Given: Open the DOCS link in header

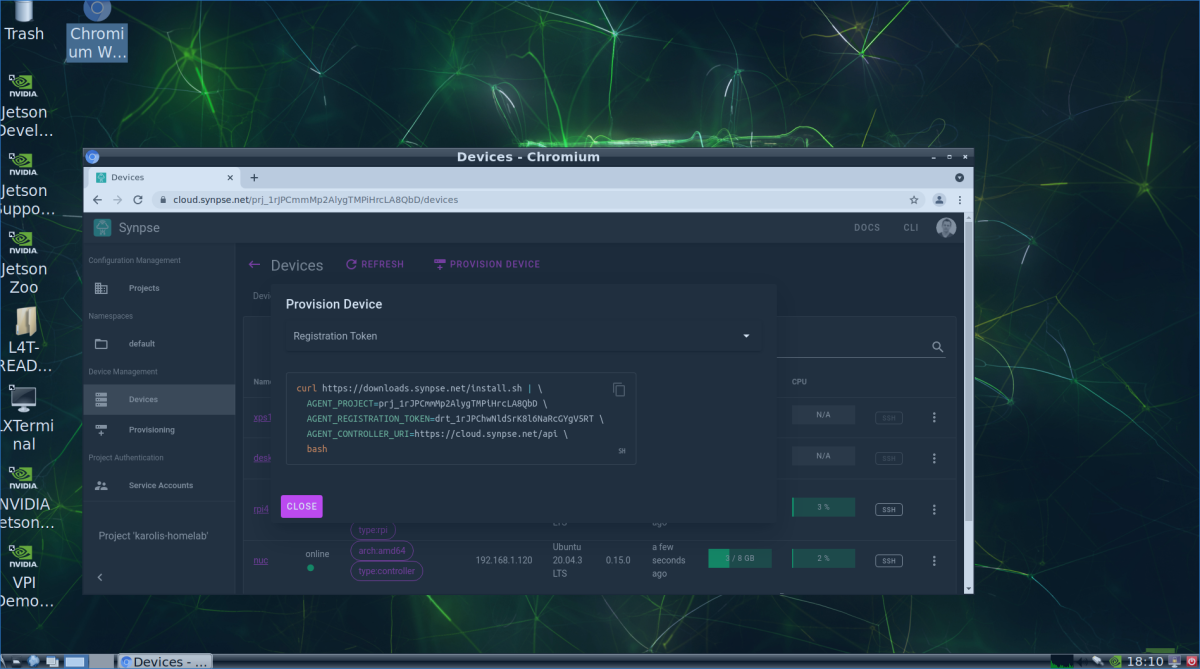Looking at the screenshot, I should coord(866,228).
